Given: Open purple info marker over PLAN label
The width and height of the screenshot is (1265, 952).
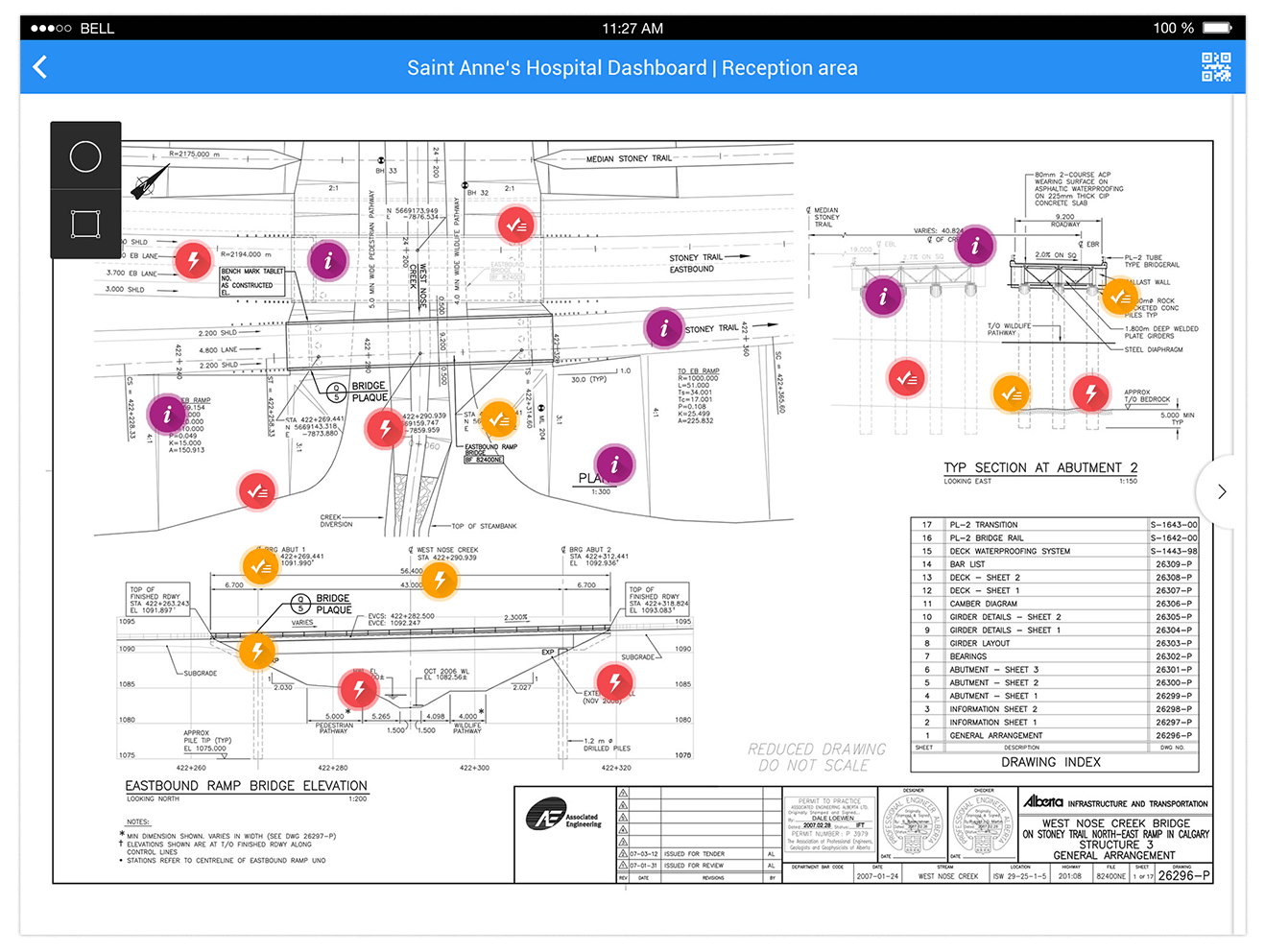Looking at the screenshot, I should [x=614, y=464].
